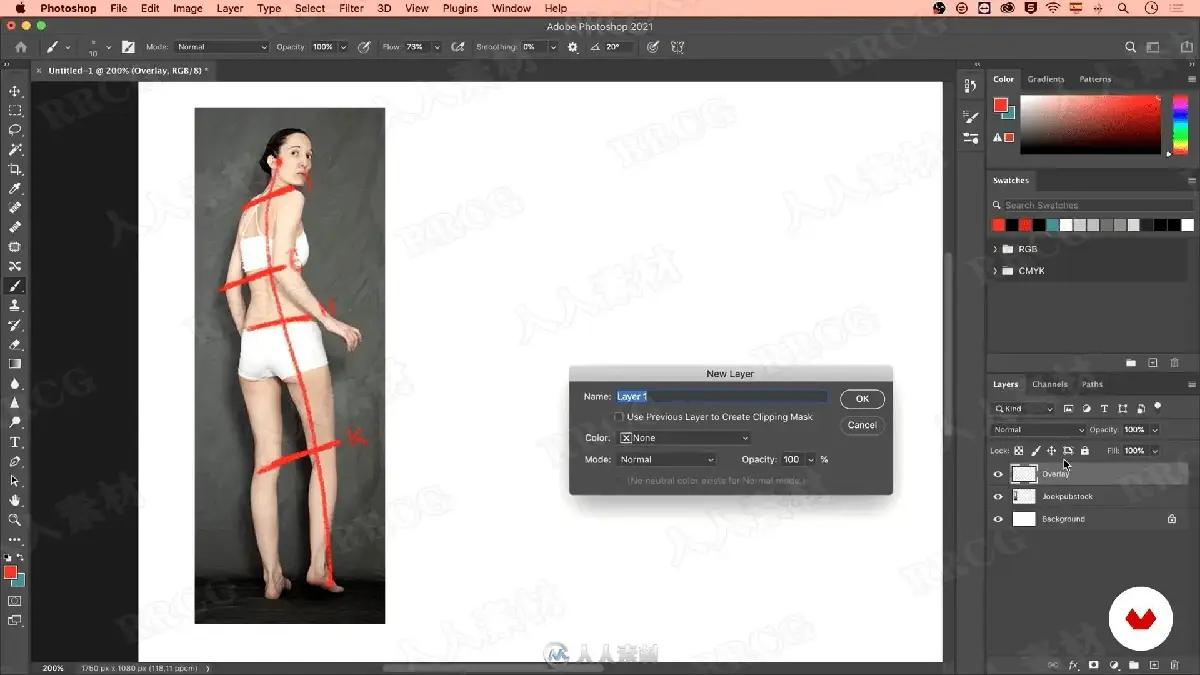
Task: Open Kind filter dropdown in Layers panel
Action: pyautogui.click(x=1024, y=408)
